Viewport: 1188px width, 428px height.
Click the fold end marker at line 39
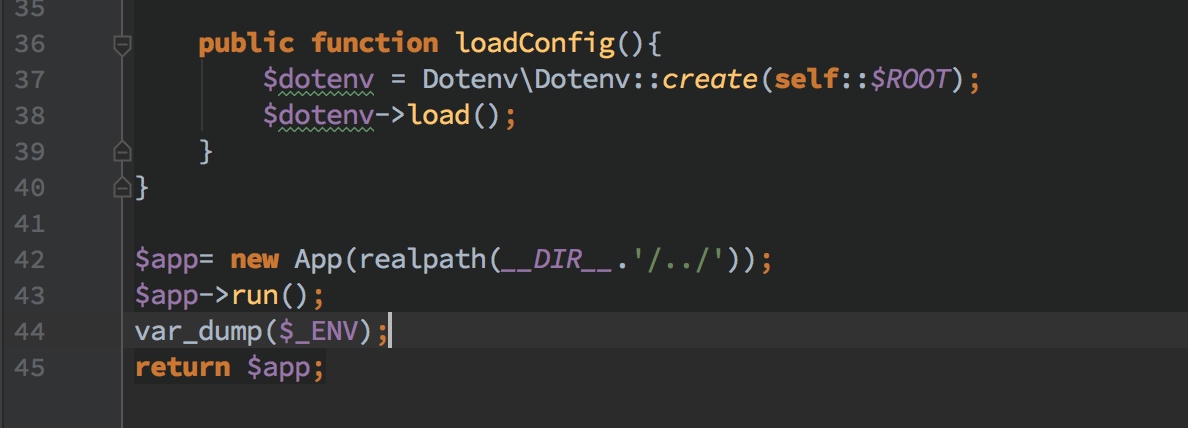point(122,152)
